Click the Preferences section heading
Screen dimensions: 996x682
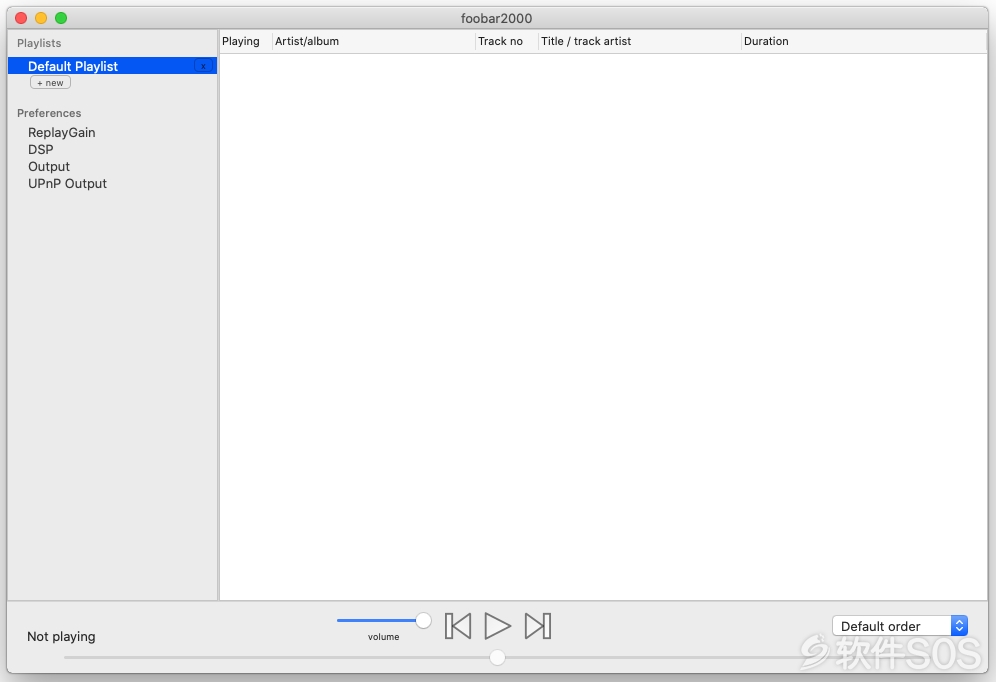[49, 113]
